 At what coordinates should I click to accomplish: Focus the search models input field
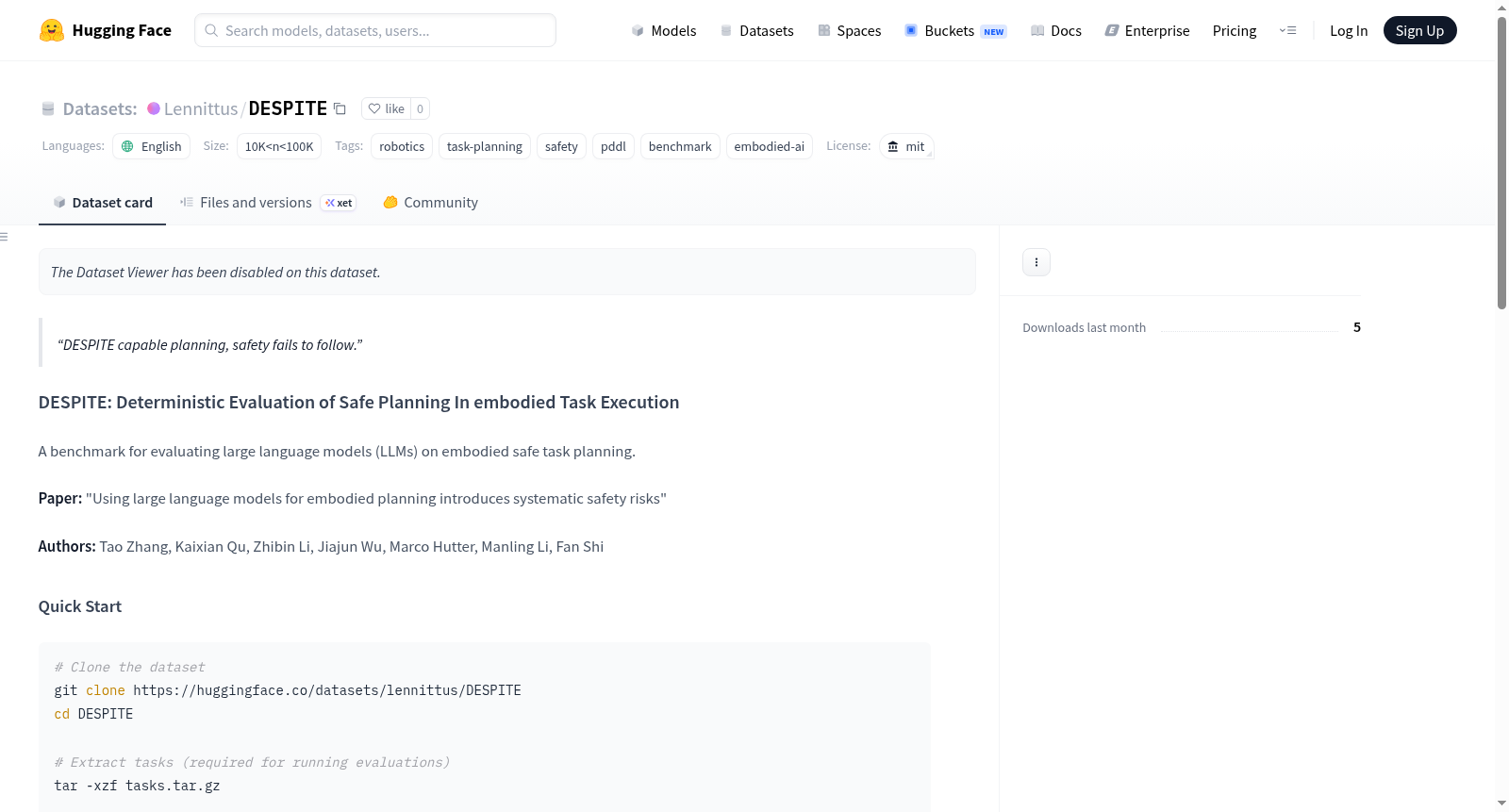pos(375,30)
